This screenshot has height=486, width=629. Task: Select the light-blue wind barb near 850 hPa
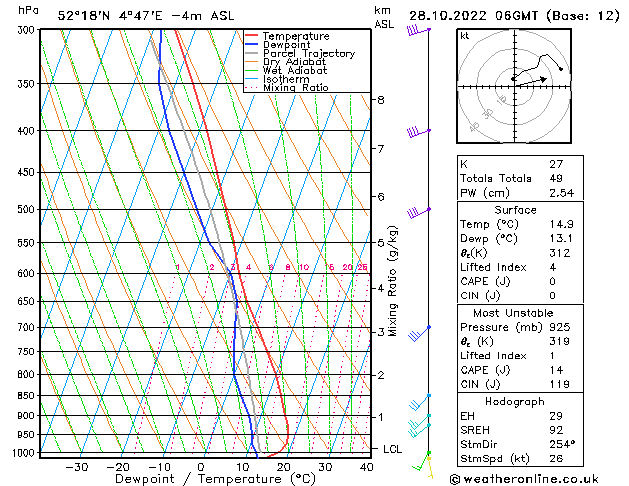420,402
